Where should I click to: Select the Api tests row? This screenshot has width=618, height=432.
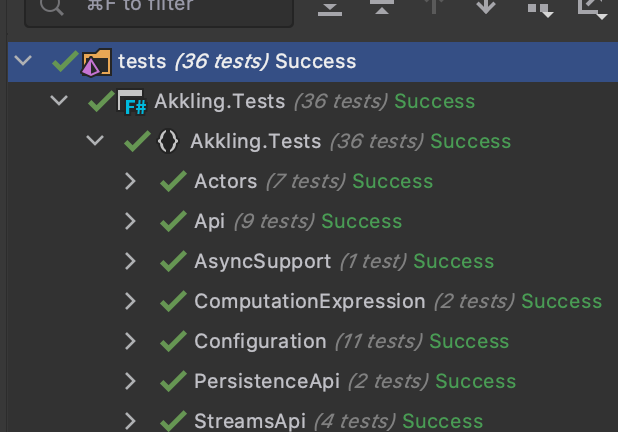[x=313, y=221]
